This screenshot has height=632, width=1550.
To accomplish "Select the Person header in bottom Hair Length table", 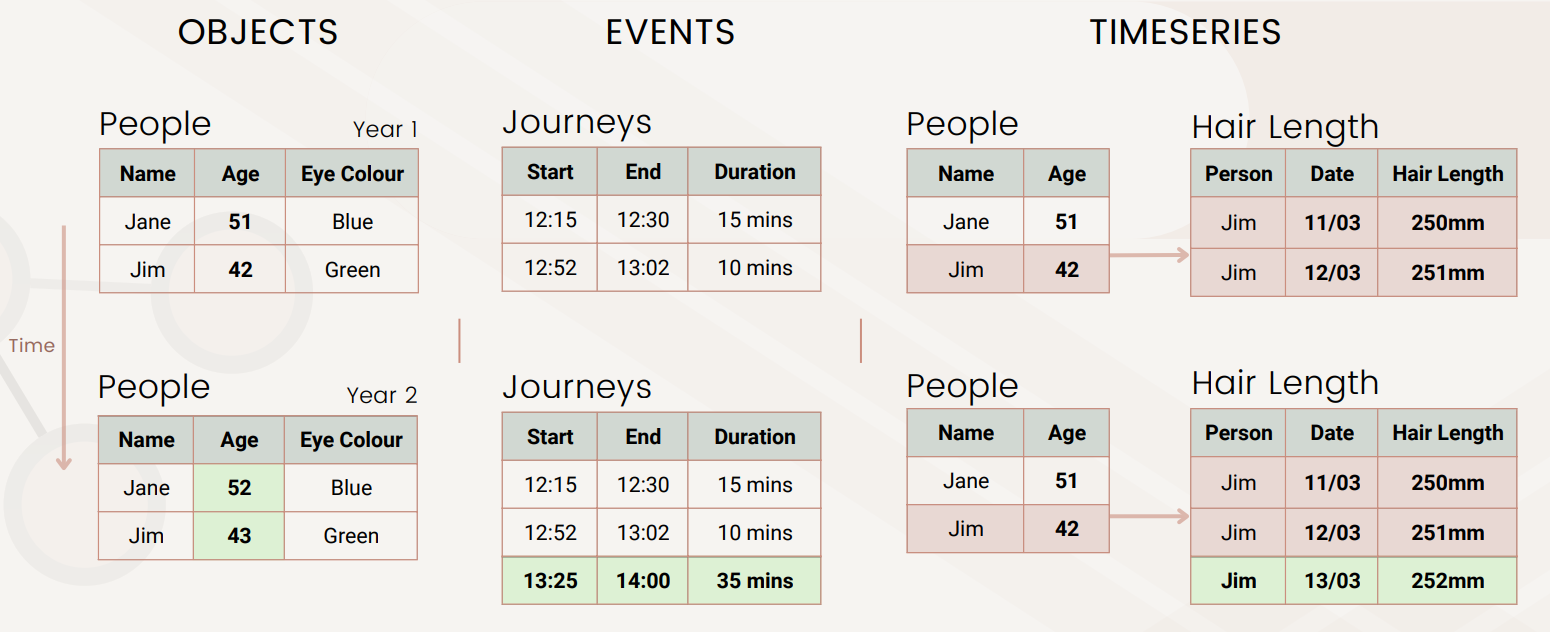I will [1239, 433].
